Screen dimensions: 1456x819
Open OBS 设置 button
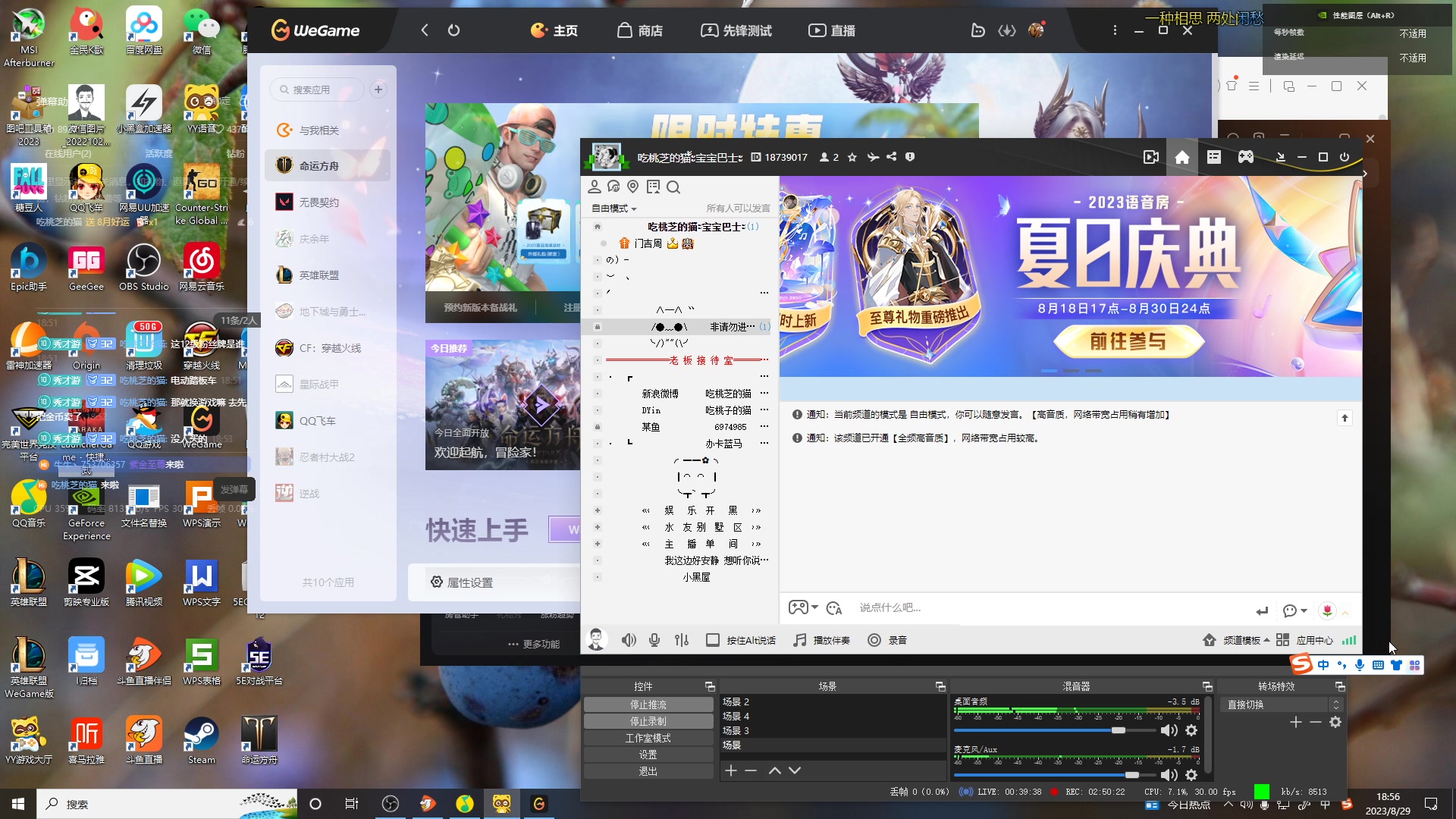point(648,755)
